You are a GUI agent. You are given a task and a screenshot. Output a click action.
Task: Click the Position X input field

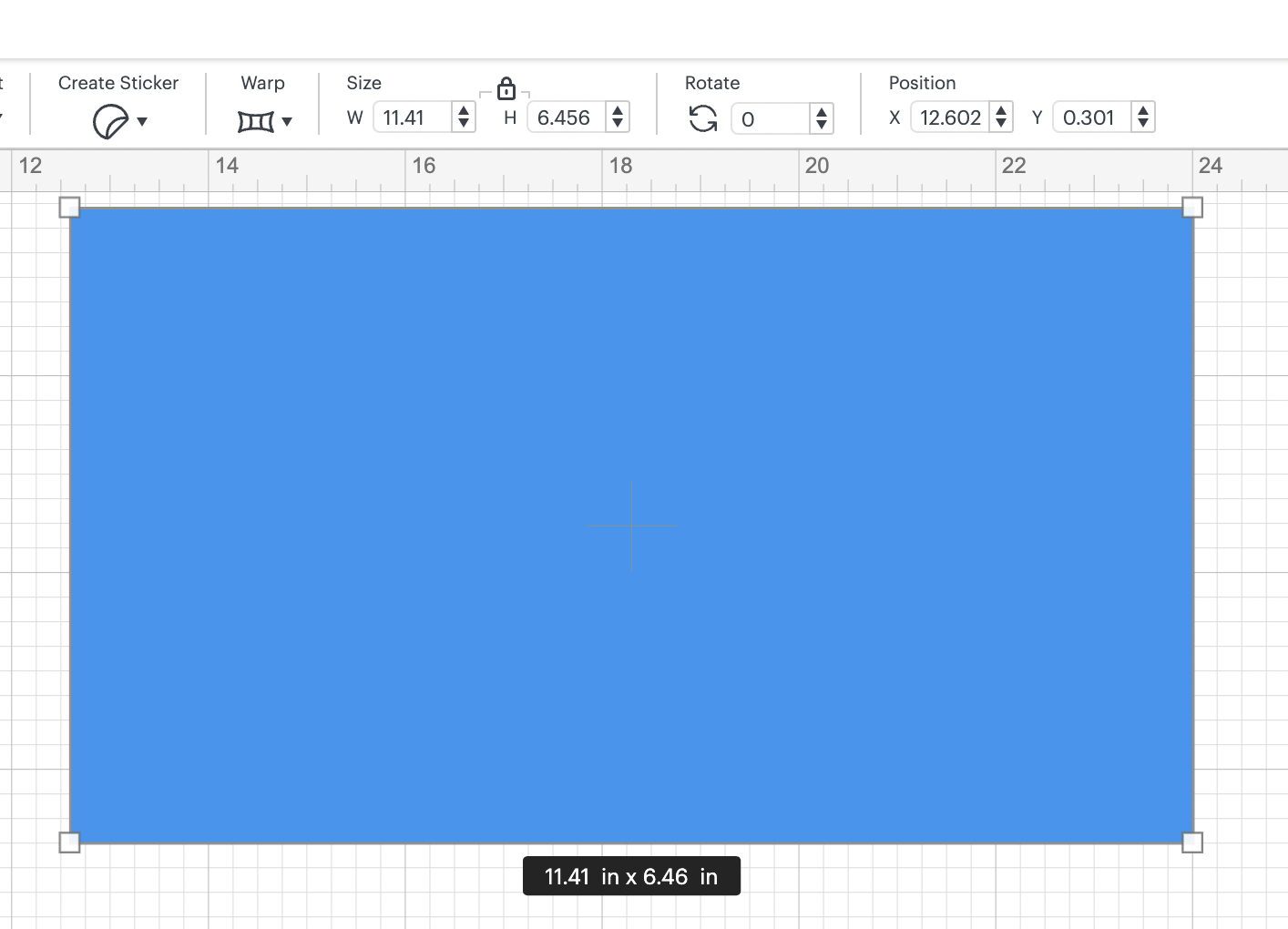pyautogui.click(x=950, y=117)
